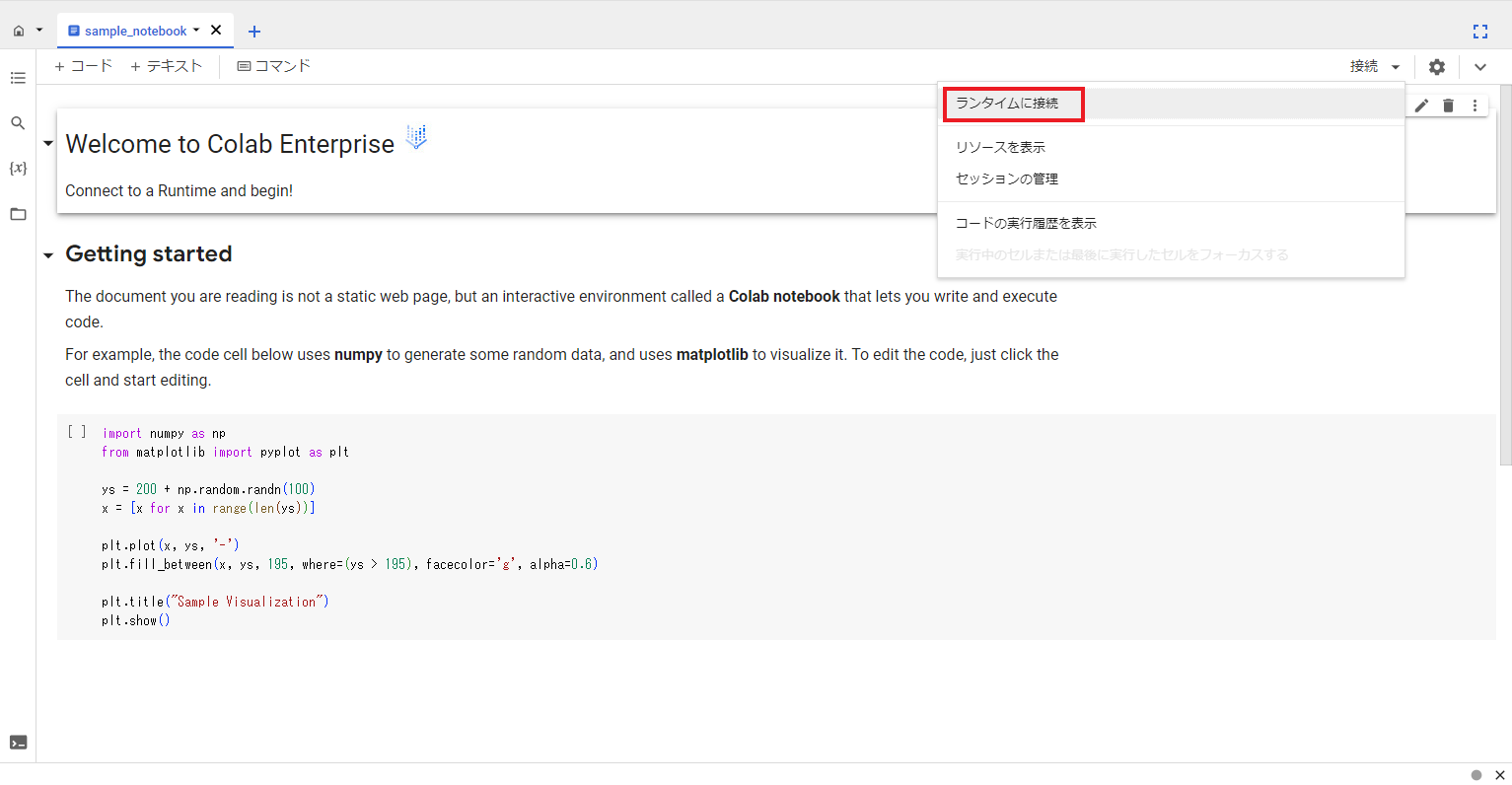This screenshot has height=785, width=1512.
Task: Collapse the header with chevron down icon
Action: coord(1480,67)
